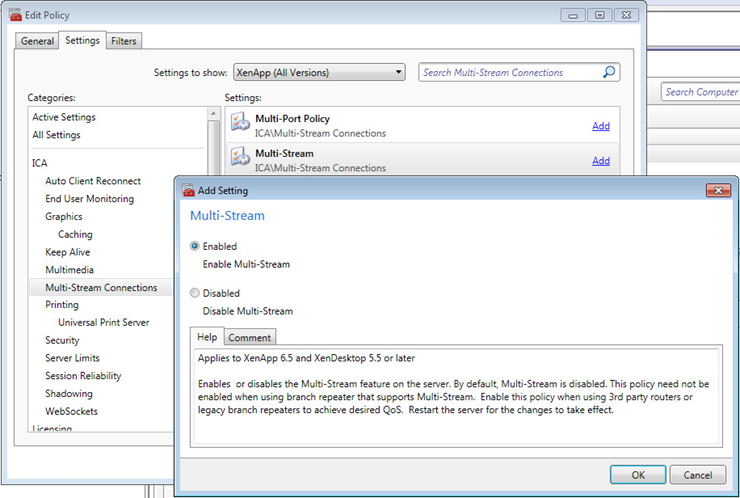
Task: Select Auto Client Reconnect category
Action: [x=93, y=181]
